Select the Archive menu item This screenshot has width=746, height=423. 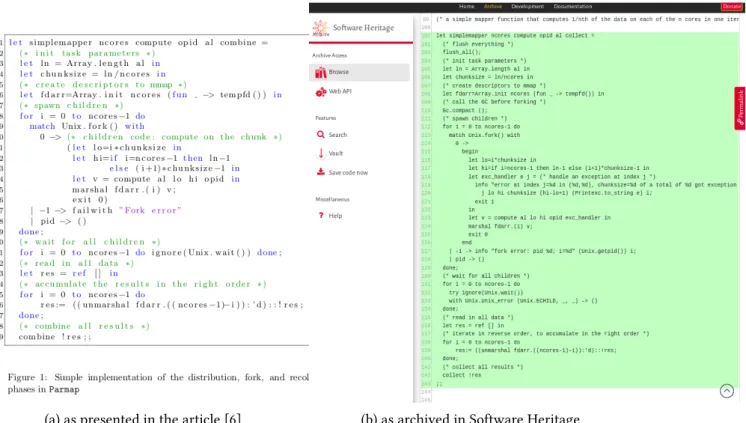(x=493, y=6)
